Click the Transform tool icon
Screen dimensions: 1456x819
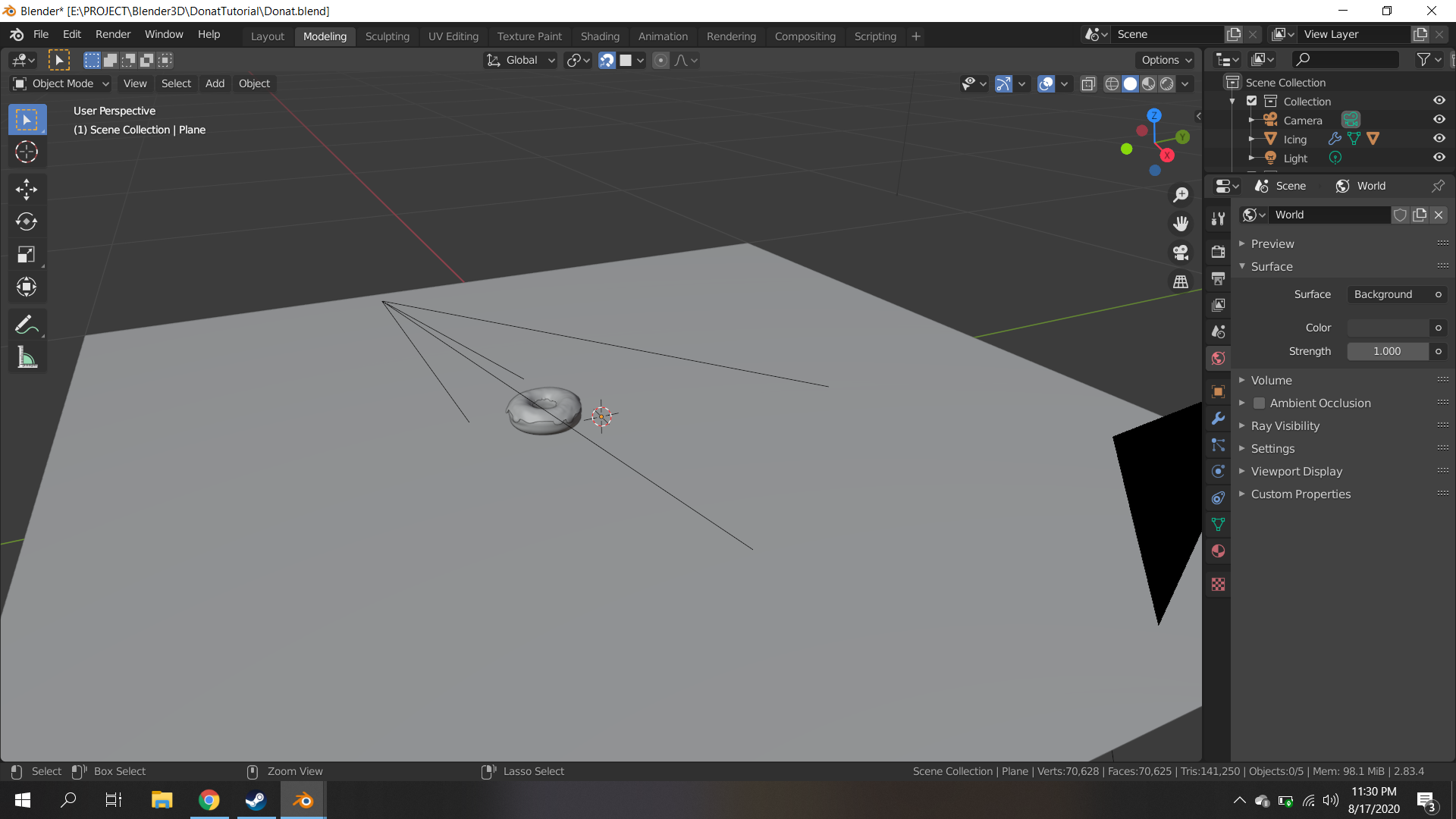click(x=26, y=288)
